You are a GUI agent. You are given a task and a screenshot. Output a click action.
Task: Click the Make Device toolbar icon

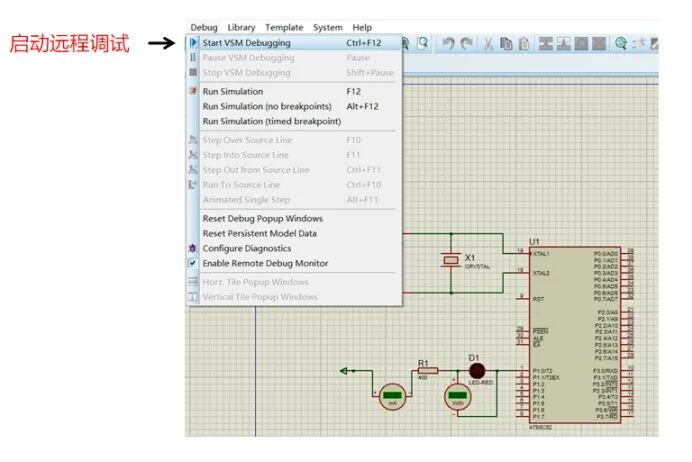pos(639,43)
